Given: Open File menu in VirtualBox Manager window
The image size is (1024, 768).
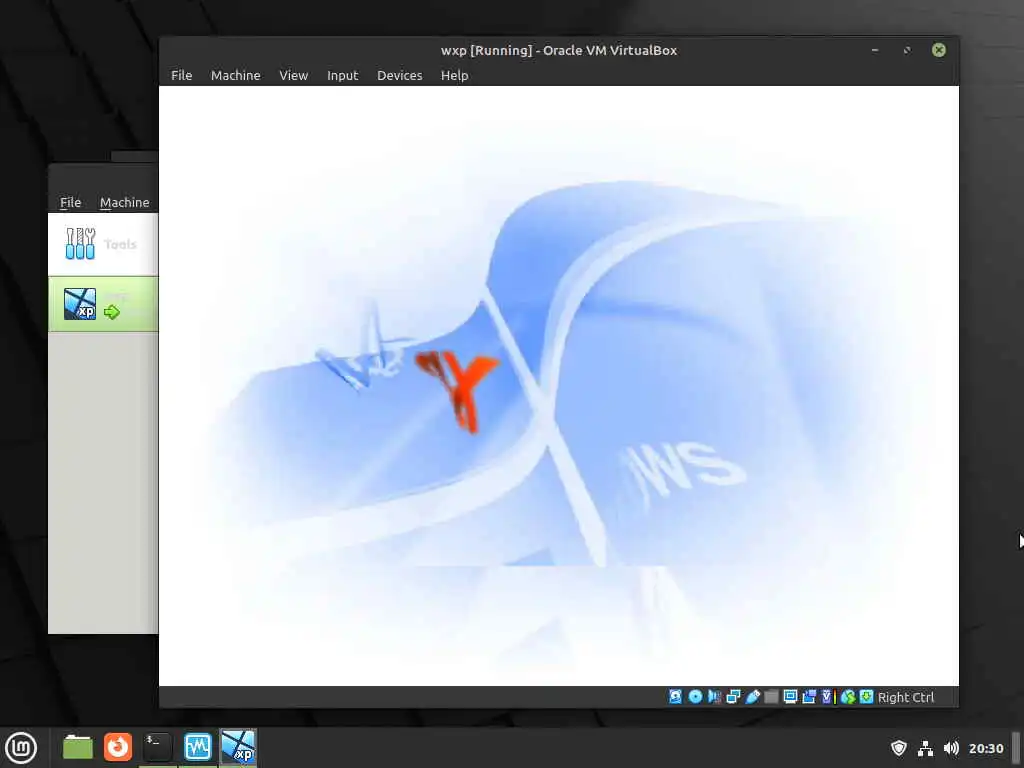Looking at the screenshot, I should point(71,202).
